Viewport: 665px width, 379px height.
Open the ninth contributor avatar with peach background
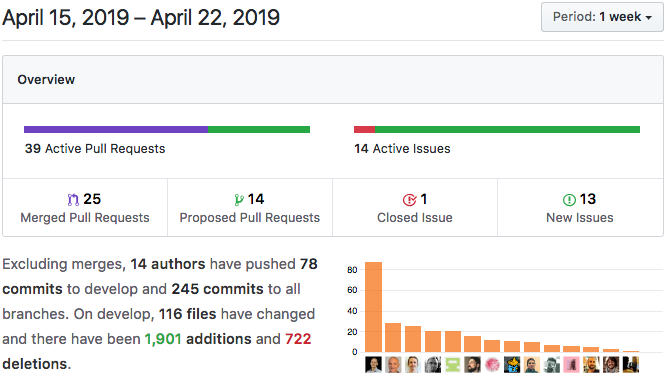532,365
